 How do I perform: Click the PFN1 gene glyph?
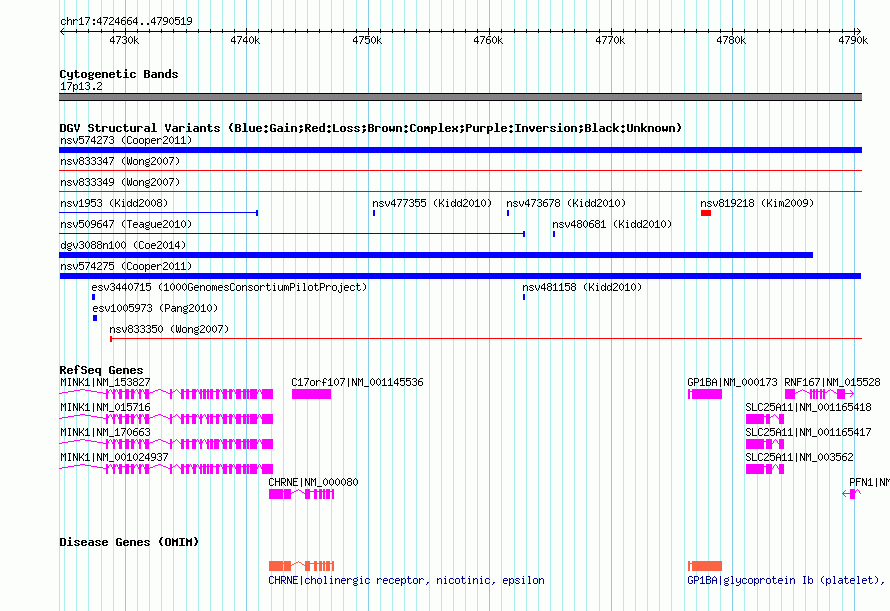[x=852, y=494]
